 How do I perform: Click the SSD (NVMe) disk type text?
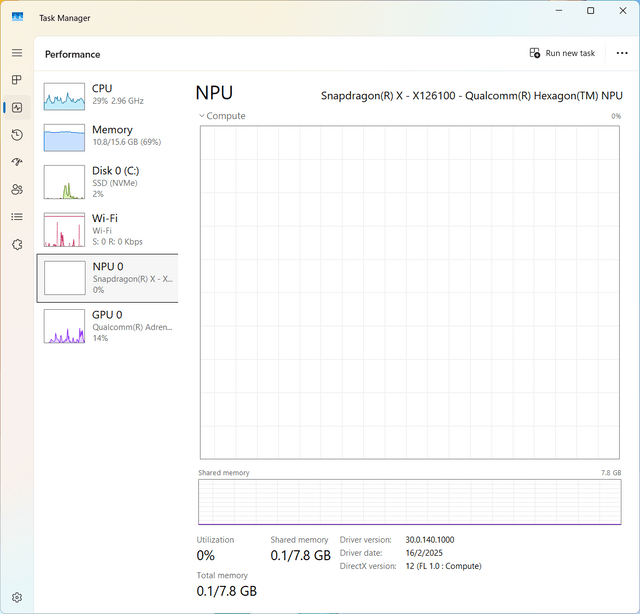(x=115, y=183)
